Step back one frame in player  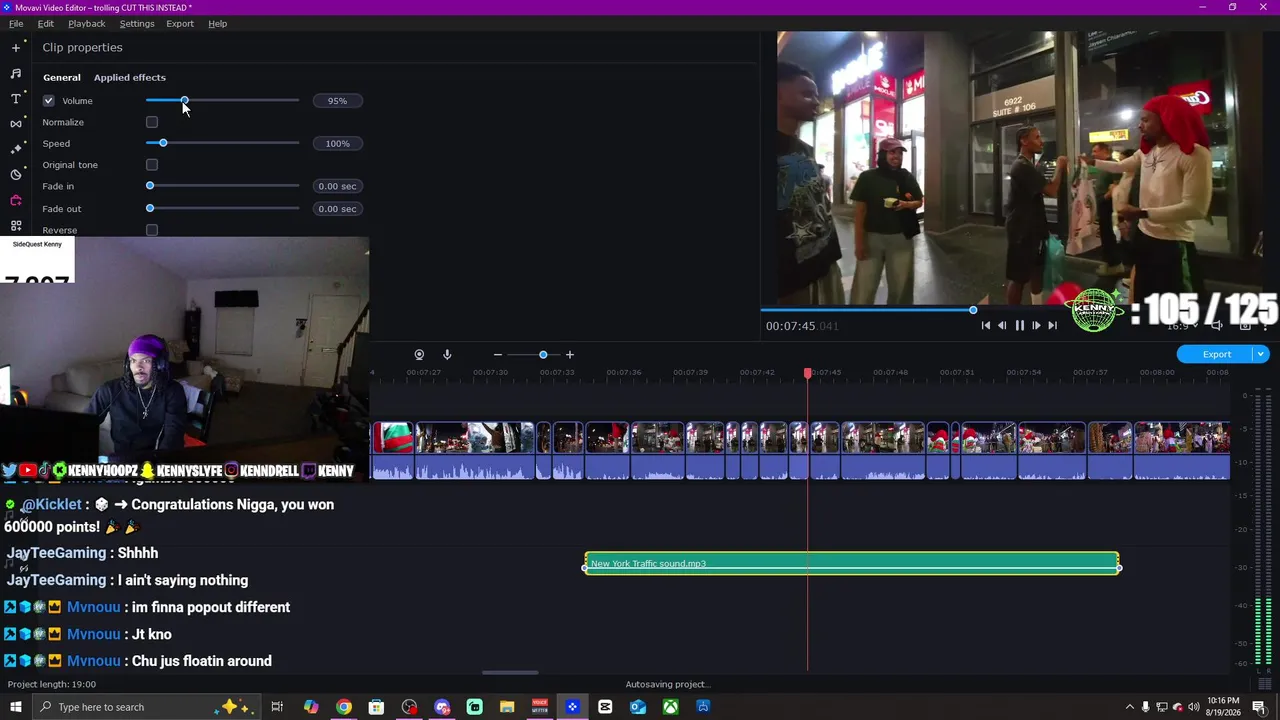[x=1002, y=325]
